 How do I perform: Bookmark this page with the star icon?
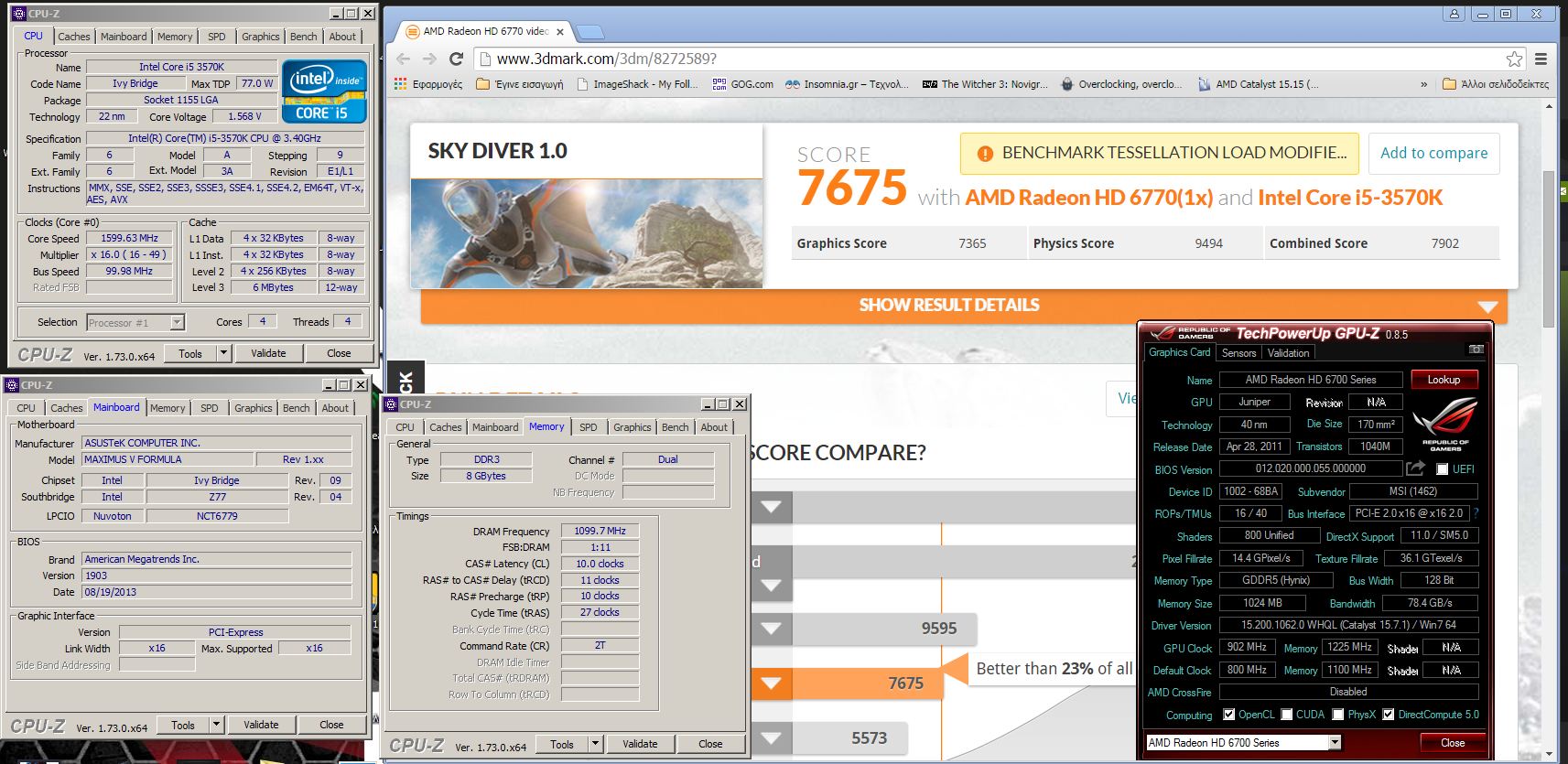pos(1515,59)
